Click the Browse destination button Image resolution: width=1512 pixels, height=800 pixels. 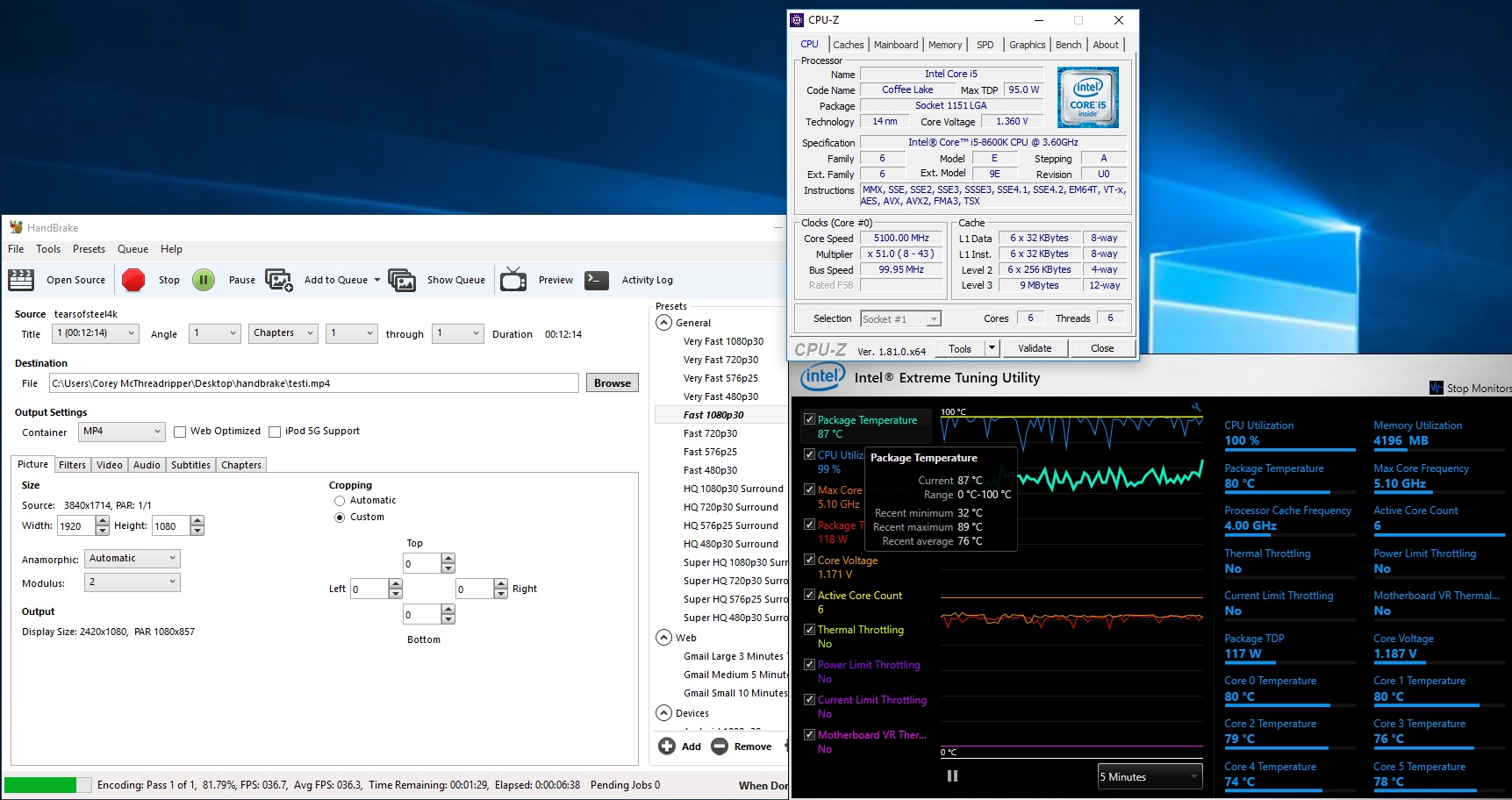[613, 383]
